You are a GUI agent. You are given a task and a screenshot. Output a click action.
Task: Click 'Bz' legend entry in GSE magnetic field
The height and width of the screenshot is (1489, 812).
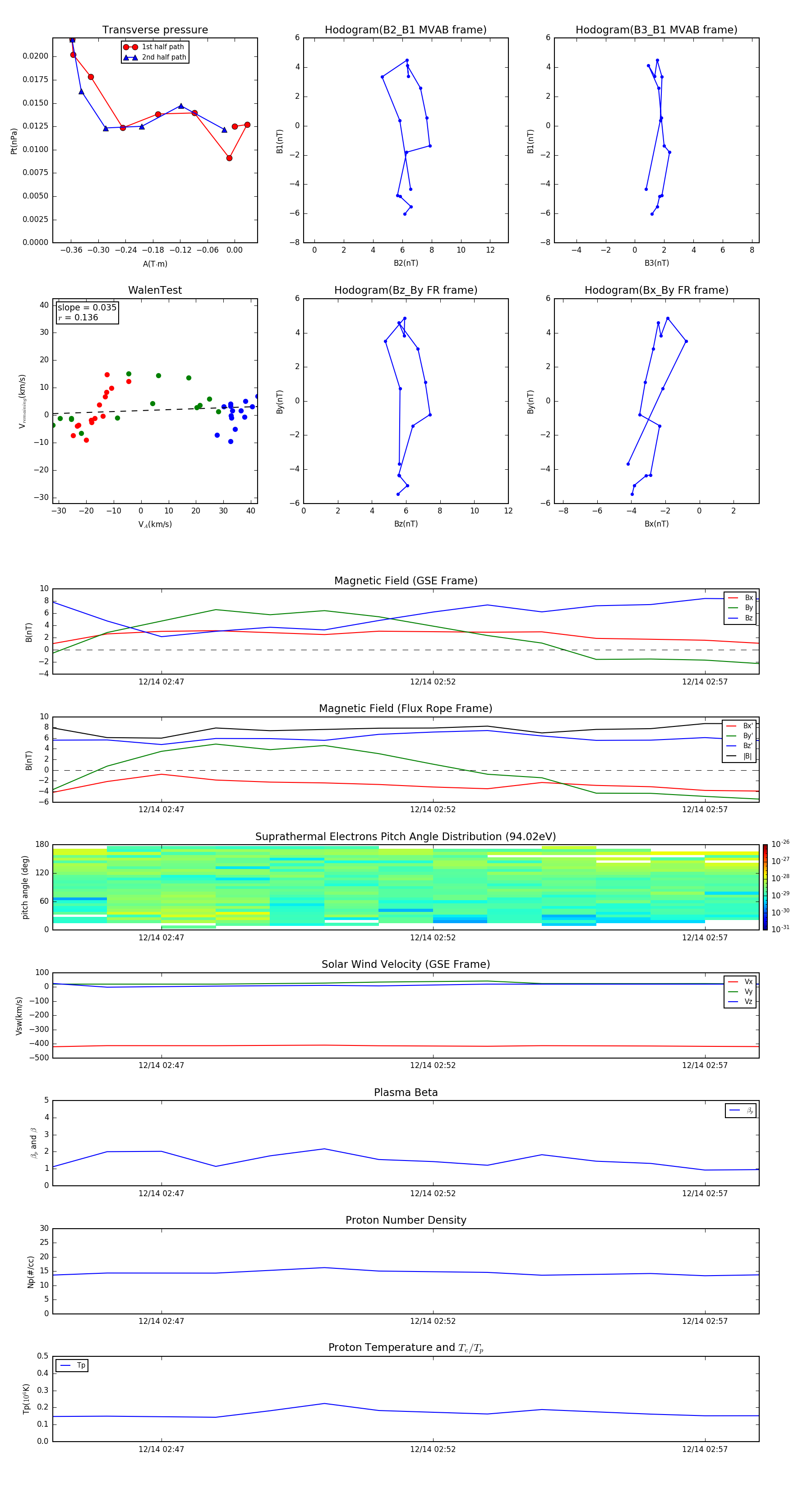point(740,618)
